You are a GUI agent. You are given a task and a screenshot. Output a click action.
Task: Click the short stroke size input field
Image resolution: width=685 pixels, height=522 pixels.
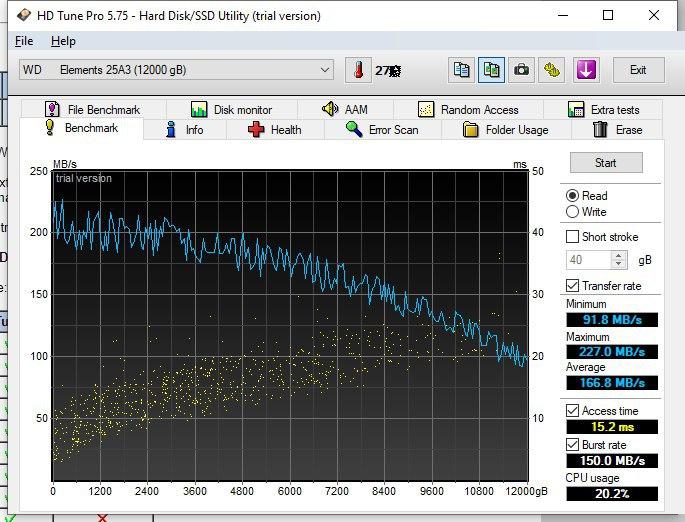[x=588, y=260]
